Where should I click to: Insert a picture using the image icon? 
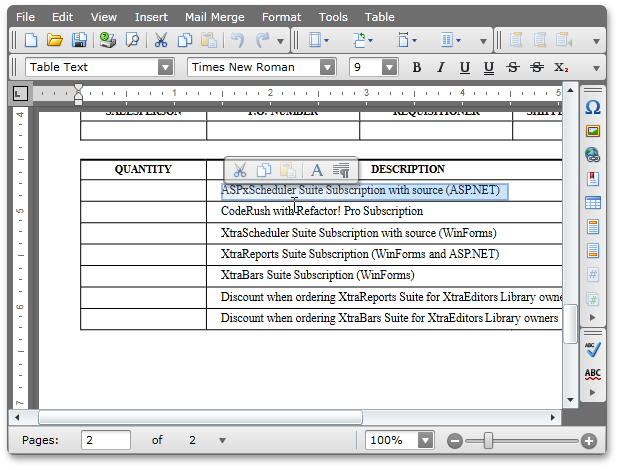pyautogui.click(x=593, y=131)
